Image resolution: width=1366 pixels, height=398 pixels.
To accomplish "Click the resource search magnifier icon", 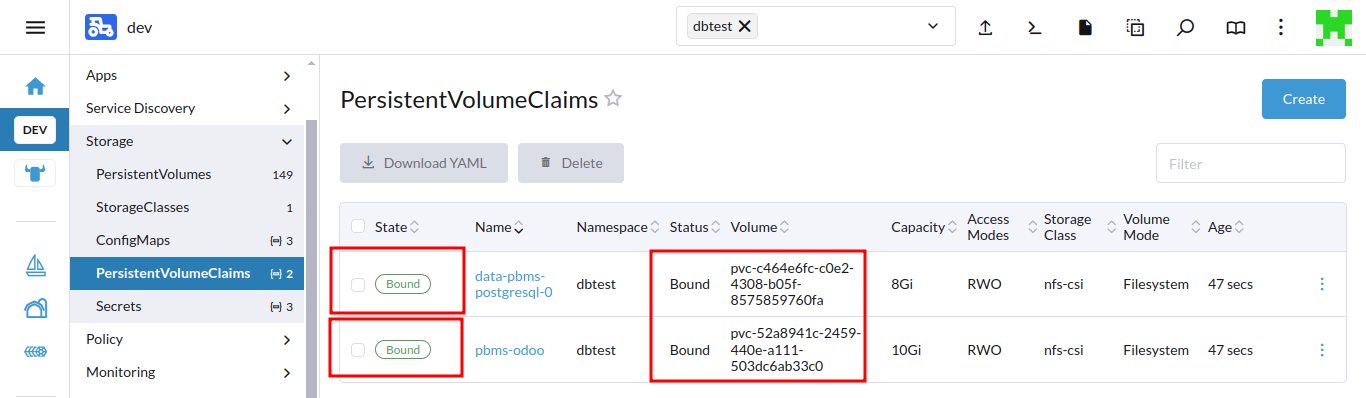I will 1186,27.
